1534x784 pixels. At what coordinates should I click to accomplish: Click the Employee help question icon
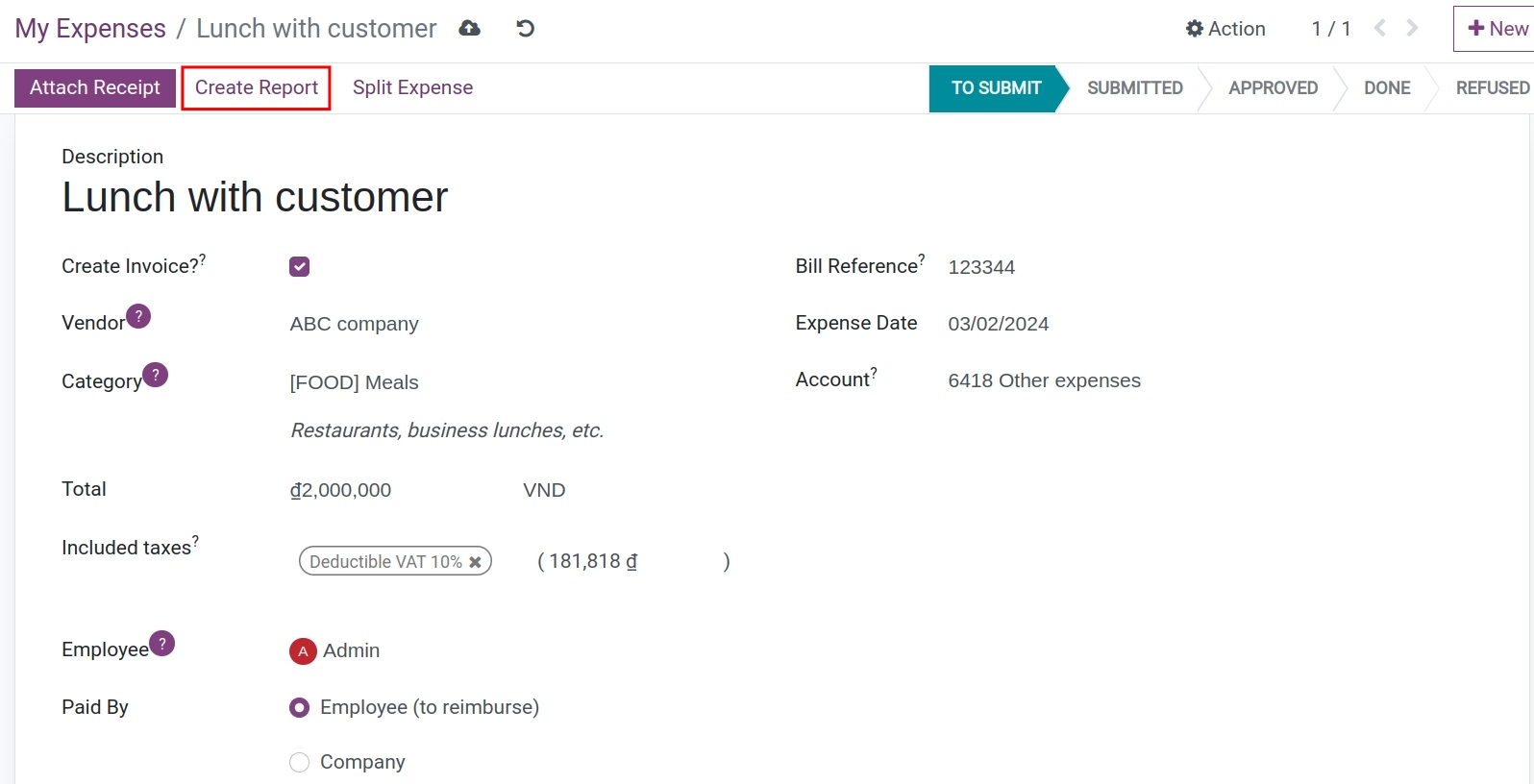tap(162, 643)
